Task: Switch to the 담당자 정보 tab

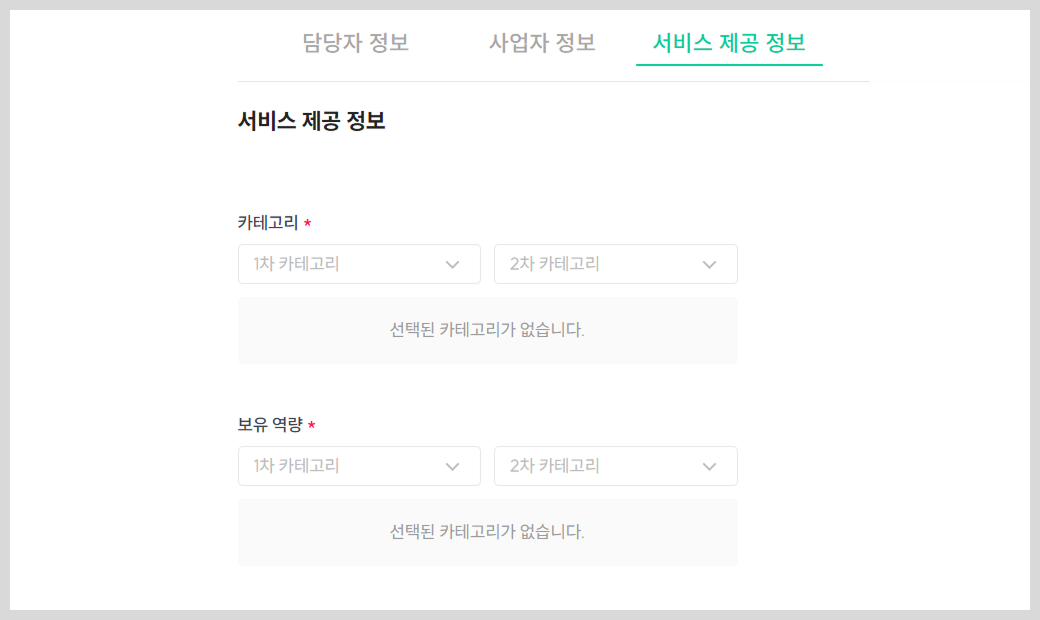Action: tap(356, 42)
